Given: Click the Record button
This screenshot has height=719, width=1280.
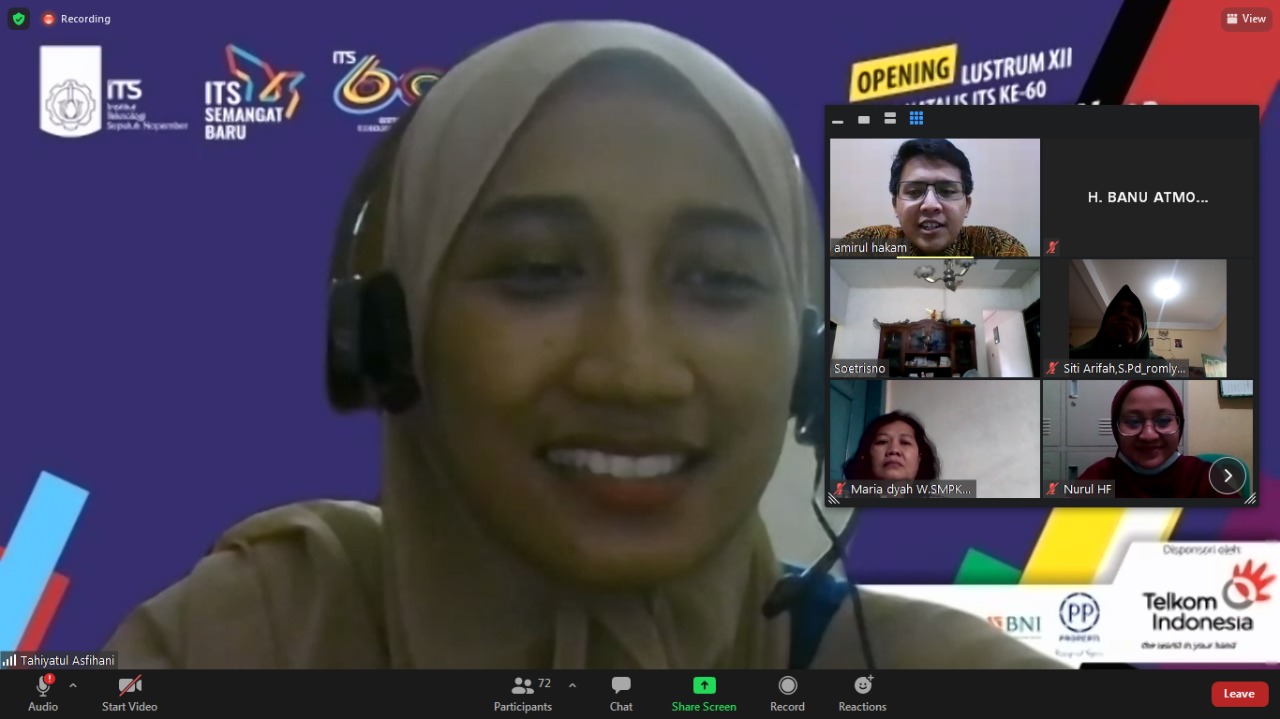Looking at the screenshot, I should [787, 693].
